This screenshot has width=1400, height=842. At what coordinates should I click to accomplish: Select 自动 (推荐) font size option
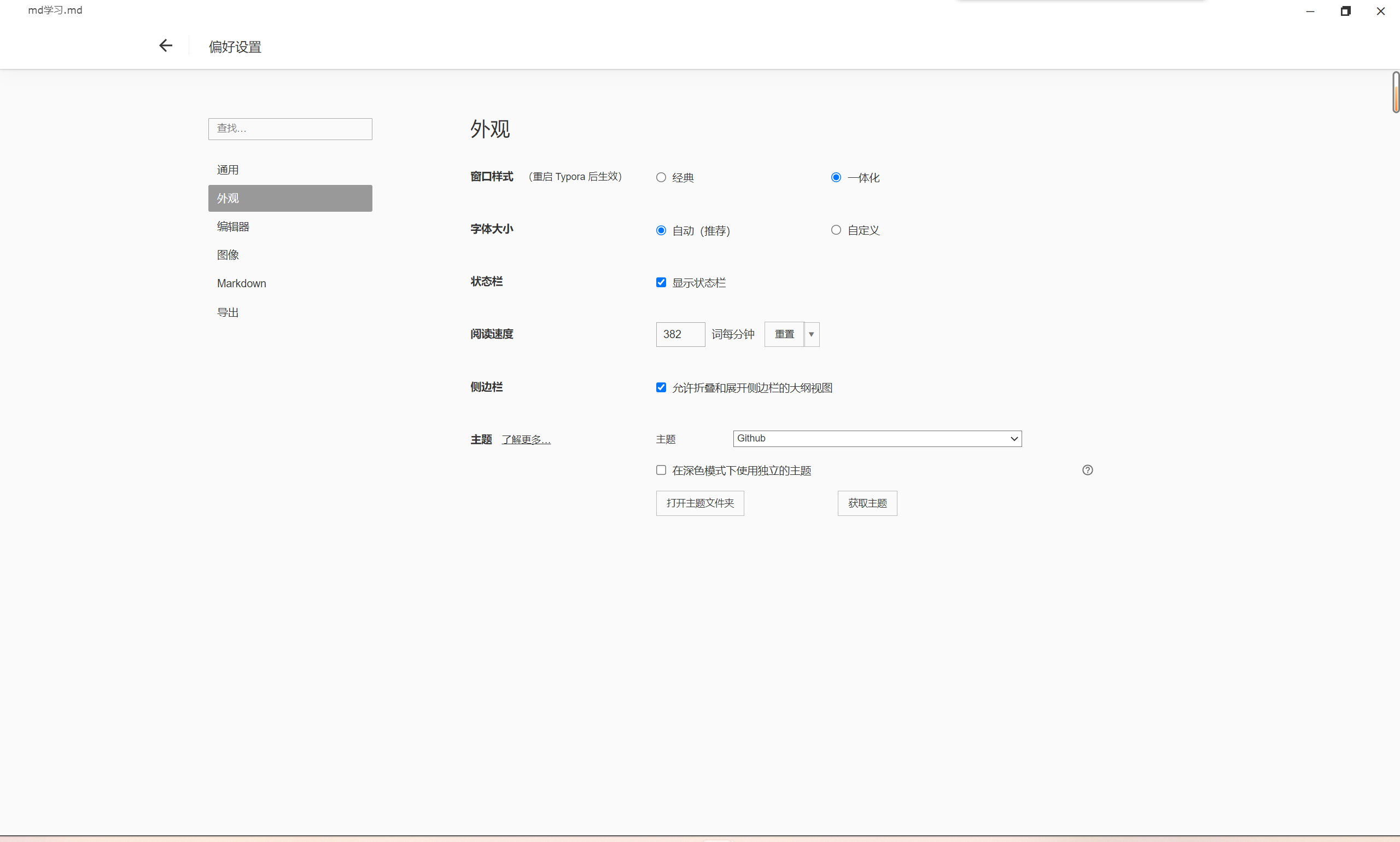pos(661,230)
